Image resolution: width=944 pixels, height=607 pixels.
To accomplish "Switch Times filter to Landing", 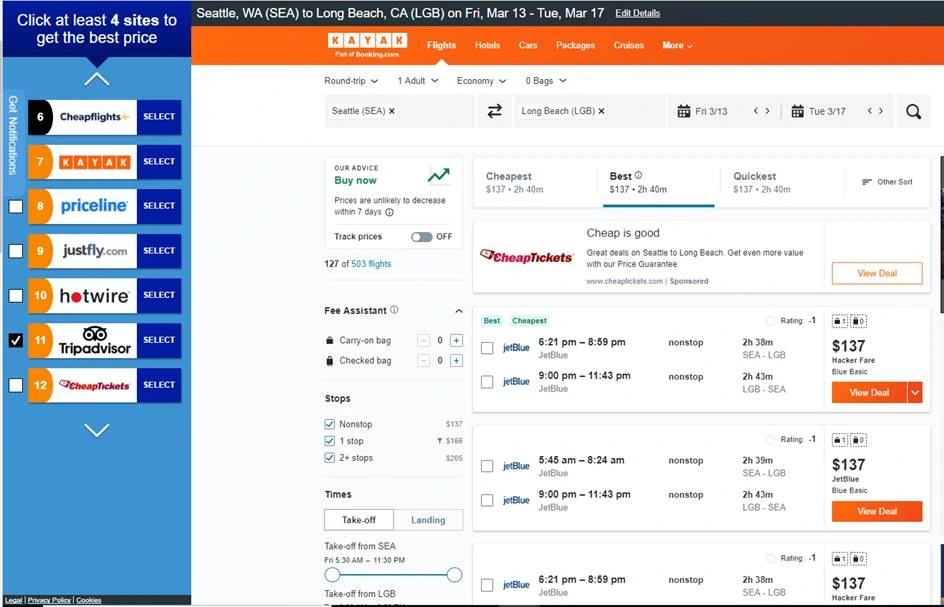I will pyautogui.click(x=428, y=520).
